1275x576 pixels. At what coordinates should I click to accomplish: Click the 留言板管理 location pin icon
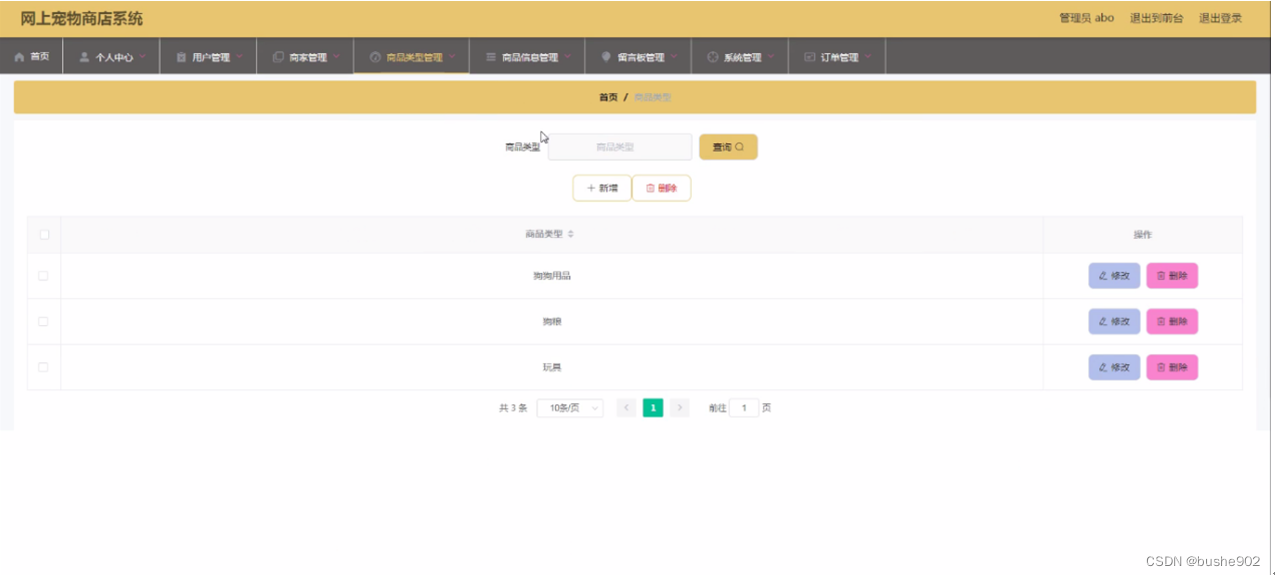[x=607, y=55]
